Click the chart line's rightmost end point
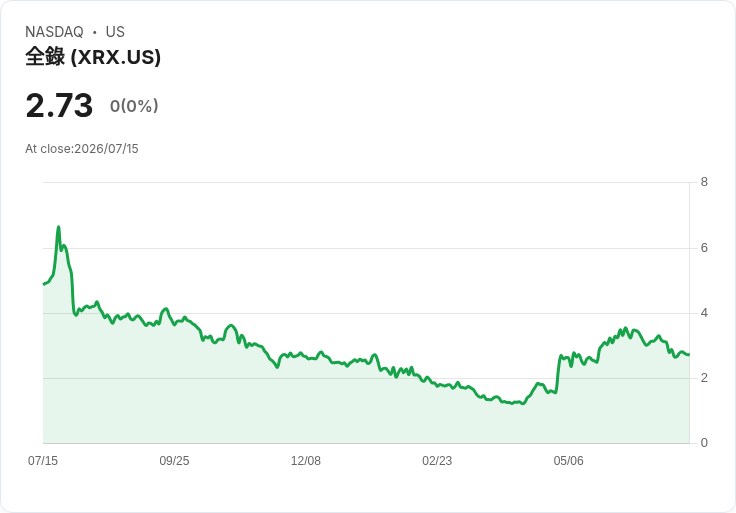Image resolution: width=736 pixels, height=513 pixels. (689, 354)
